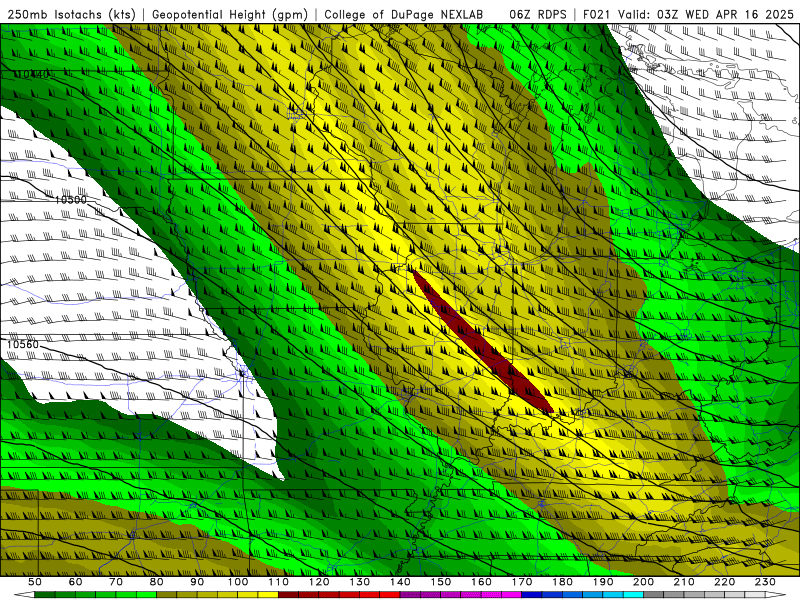Click the 190 tick label on colorbar
The image size is (800, 600).
coord(603,582)
